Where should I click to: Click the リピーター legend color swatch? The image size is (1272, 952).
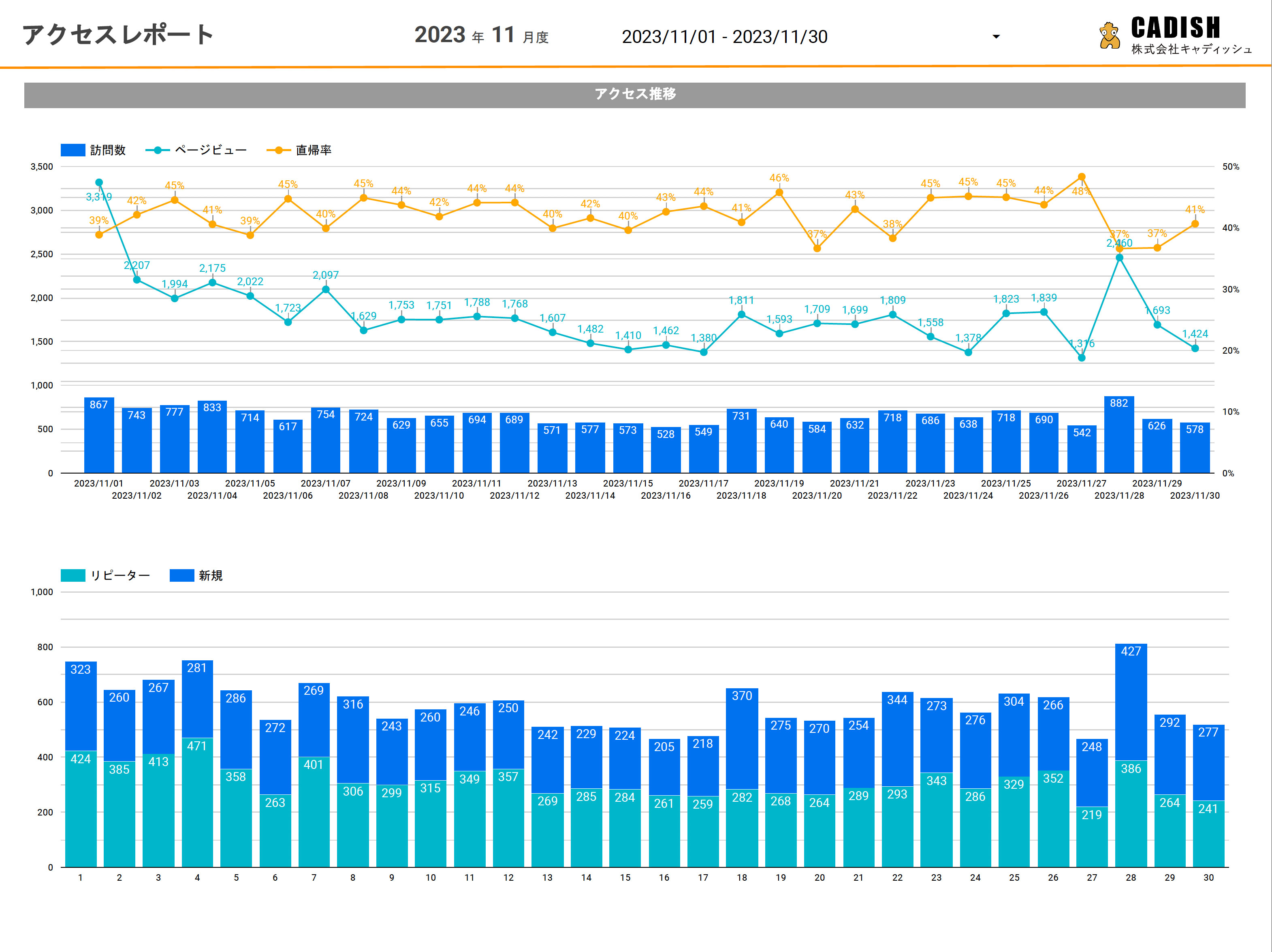pos(73,575)
